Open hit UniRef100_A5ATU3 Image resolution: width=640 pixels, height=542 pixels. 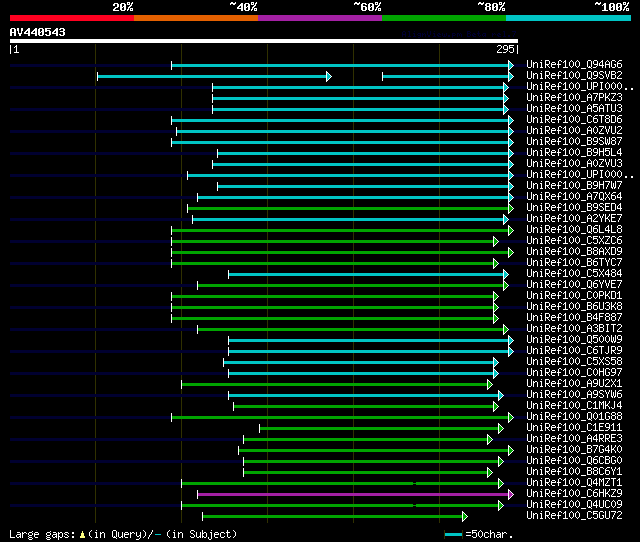click(574, 108)
